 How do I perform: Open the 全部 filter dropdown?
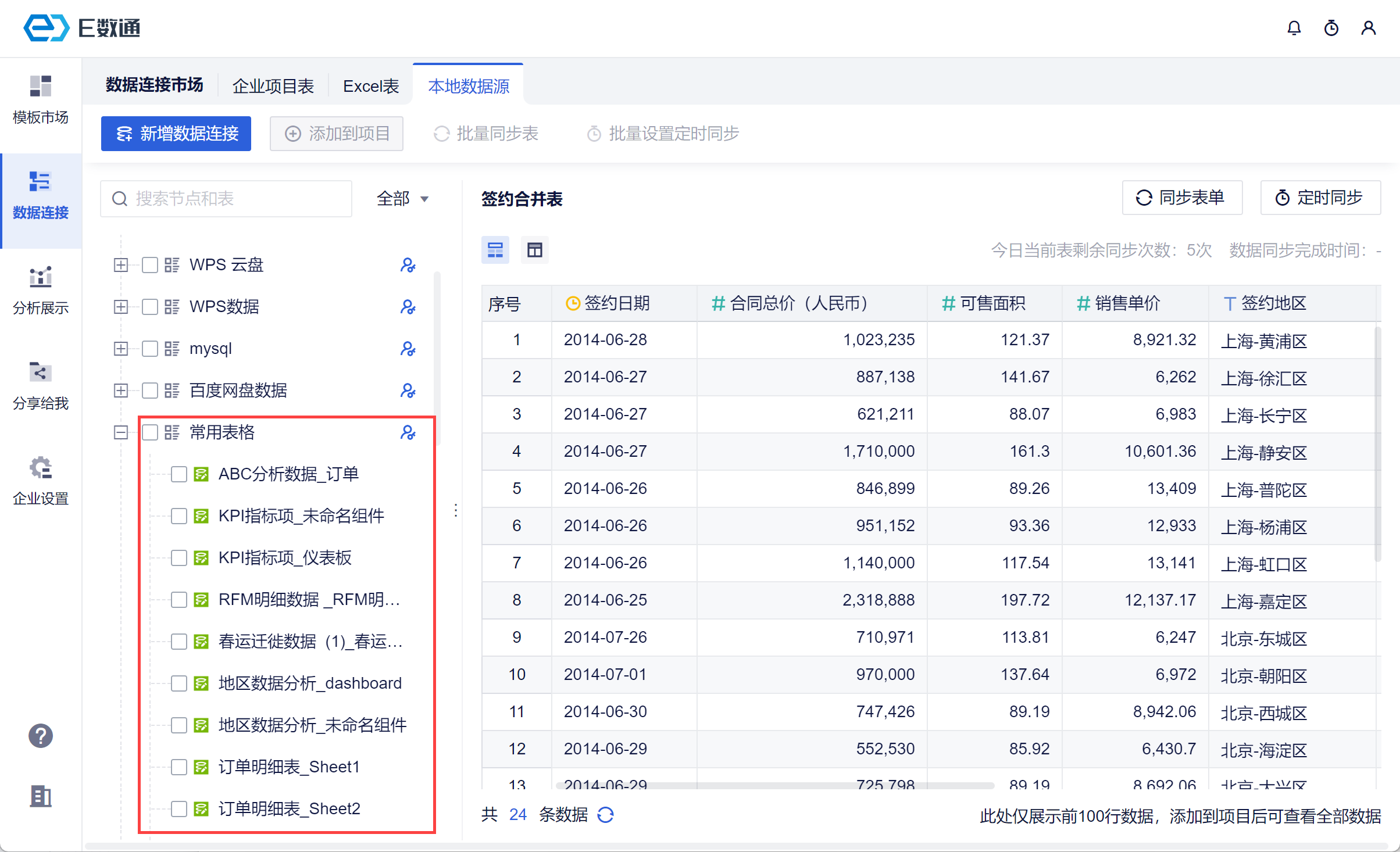(x=402, y=199)
